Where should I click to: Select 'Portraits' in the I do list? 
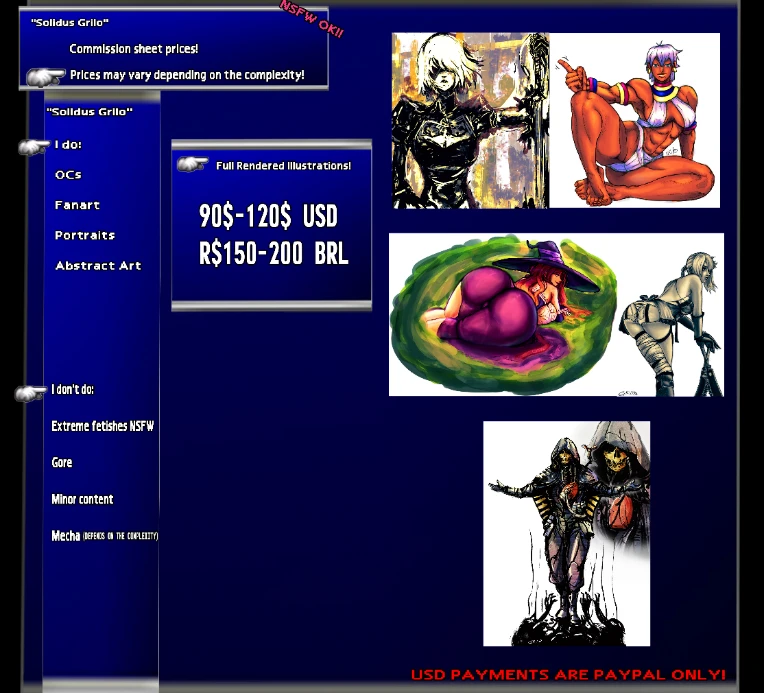click(85, 235)
